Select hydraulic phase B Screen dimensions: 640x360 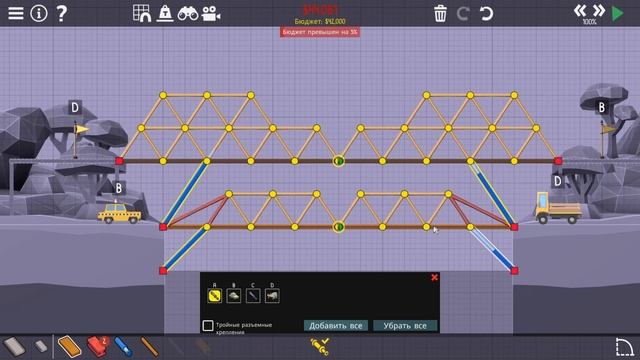(x=234, y=296)
